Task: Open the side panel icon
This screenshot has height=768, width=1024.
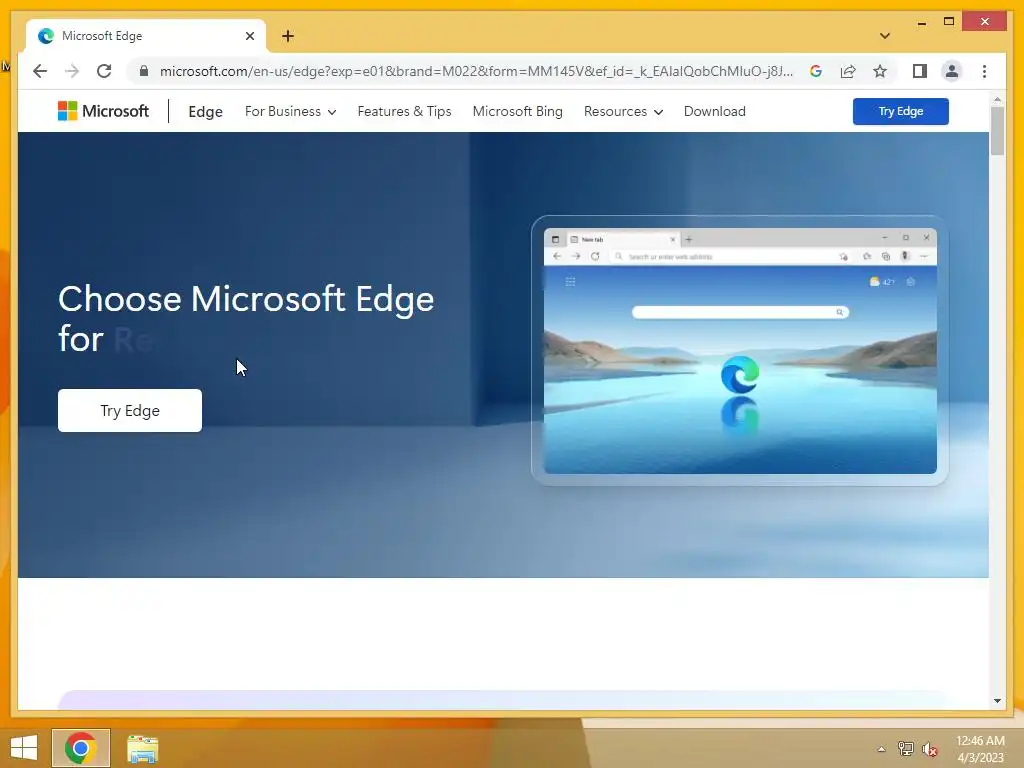Action: (920, 71)
